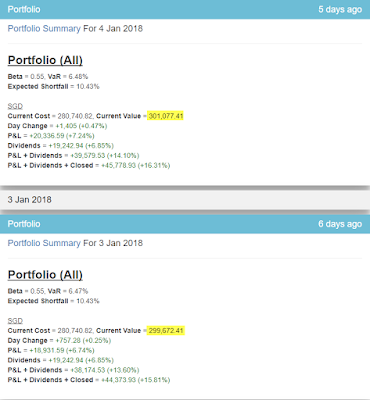Click highlighted Current Value 299,672.41
This screenshot has height=400, width=370.
166,331
